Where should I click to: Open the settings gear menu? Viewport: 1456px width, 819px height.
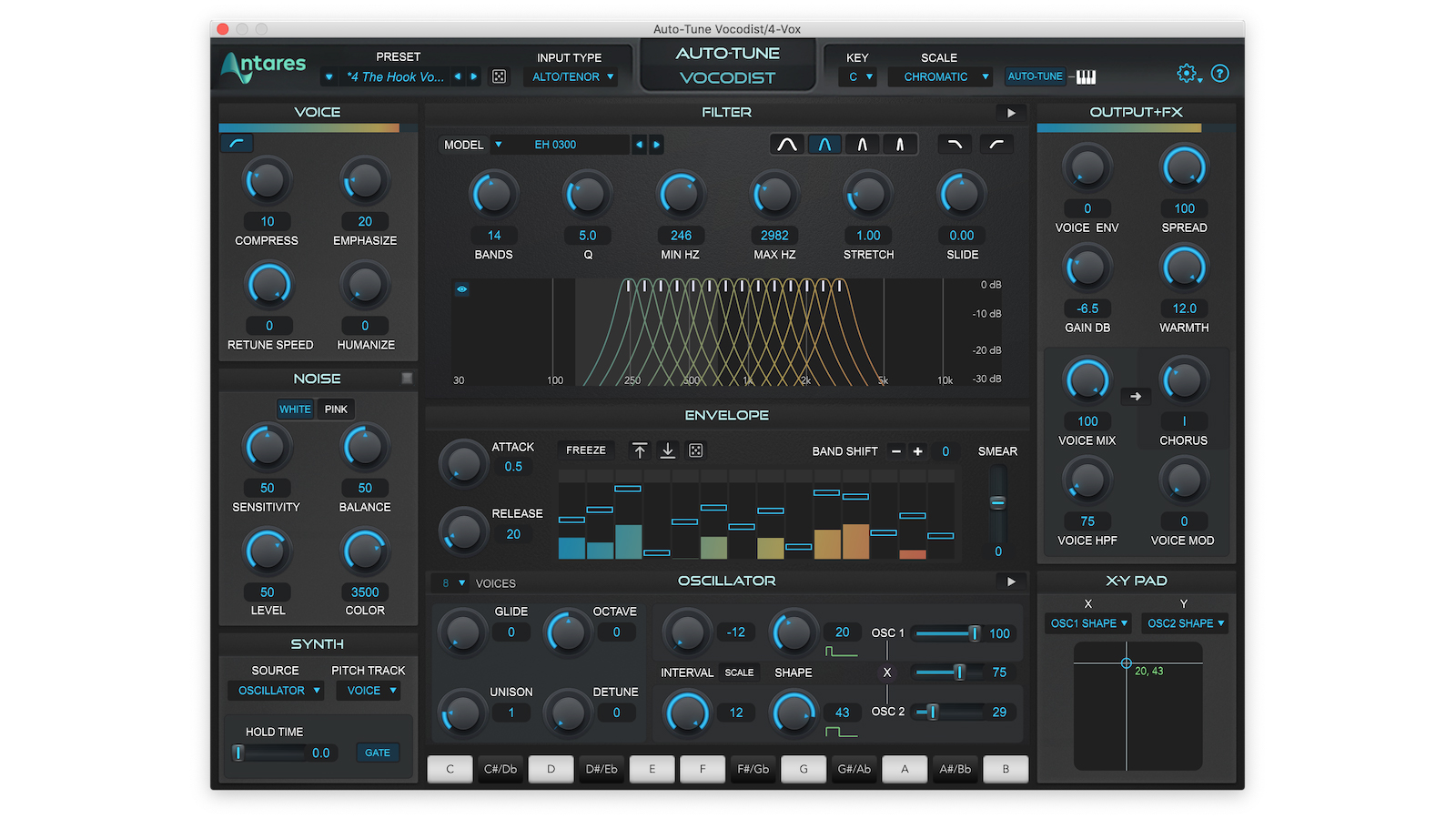coord(1186,73)
